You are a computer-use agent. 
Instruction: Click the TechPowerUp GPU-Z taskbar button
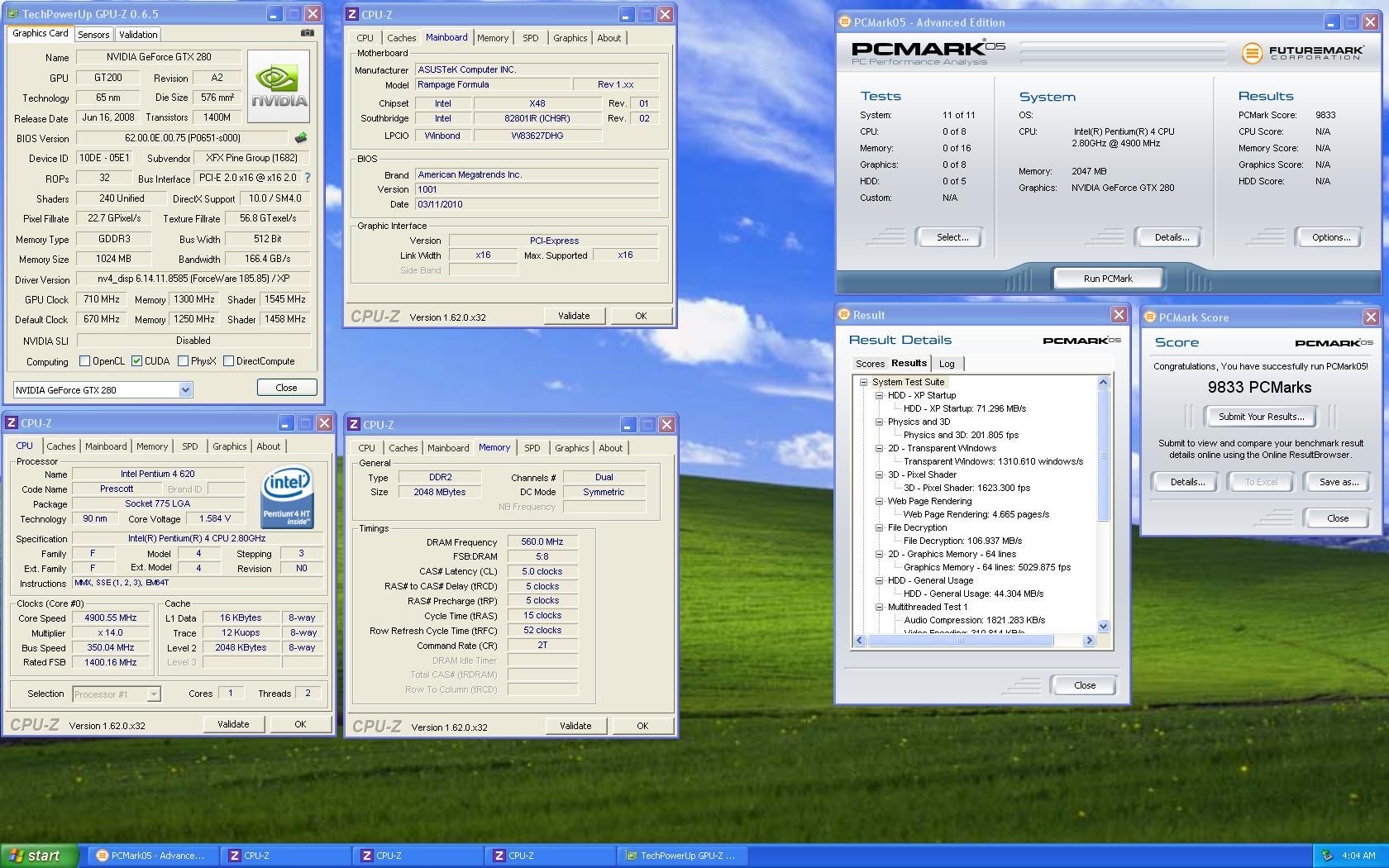click(681, 856)
